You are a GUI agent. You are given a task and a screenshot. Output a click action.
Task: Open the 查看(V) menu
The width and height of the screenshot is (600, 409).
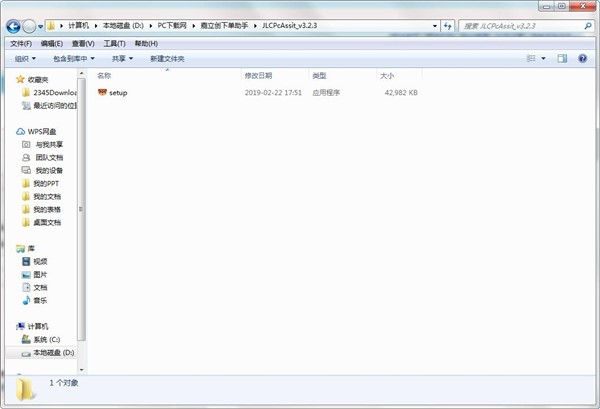83,44
